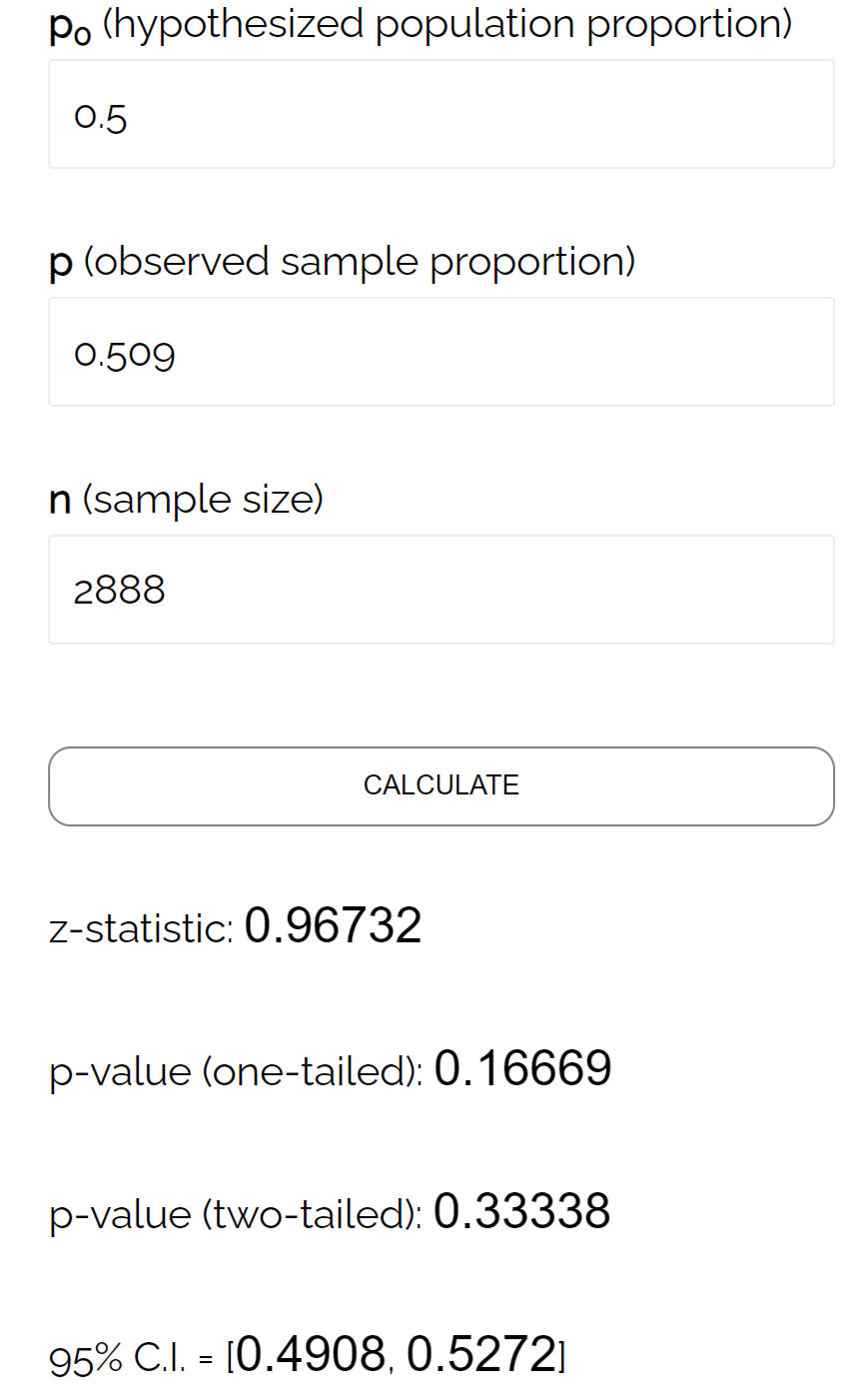The width and height of the screenshot is (857, 1400).
Task: Click the two-tailed p-value 0.33338
Action: point(522,1211)
